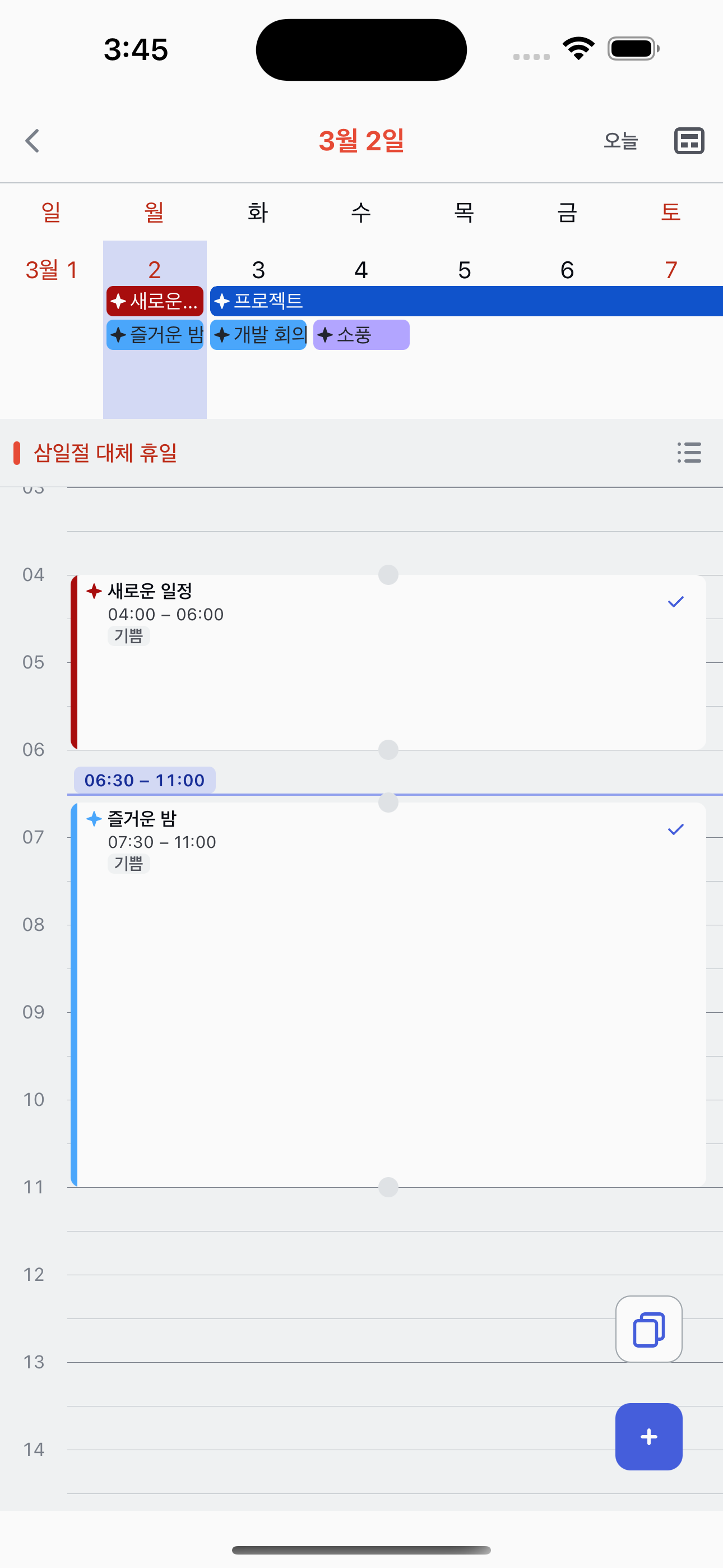Image resolution: width=723 pixels, height=1568 pixels.
Task: Tap the sparkle icon on 즐거운 밤 event
Action: click(x=94, y=819)
